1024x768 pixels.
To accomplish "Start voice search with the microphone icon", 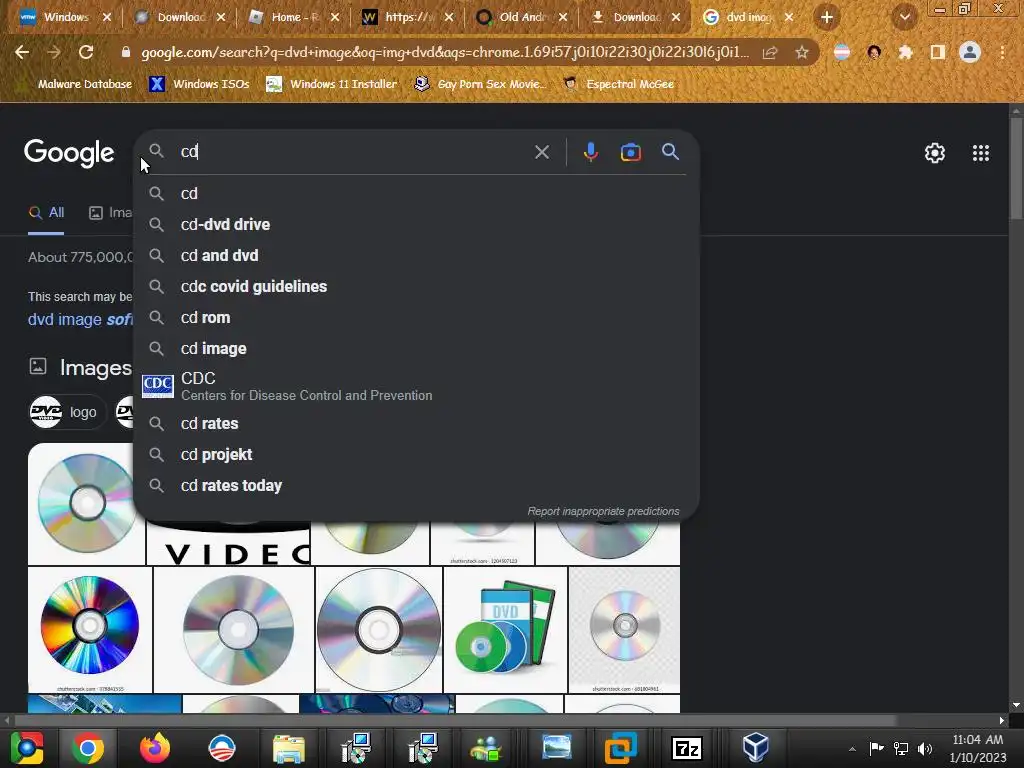I will 590,152.
